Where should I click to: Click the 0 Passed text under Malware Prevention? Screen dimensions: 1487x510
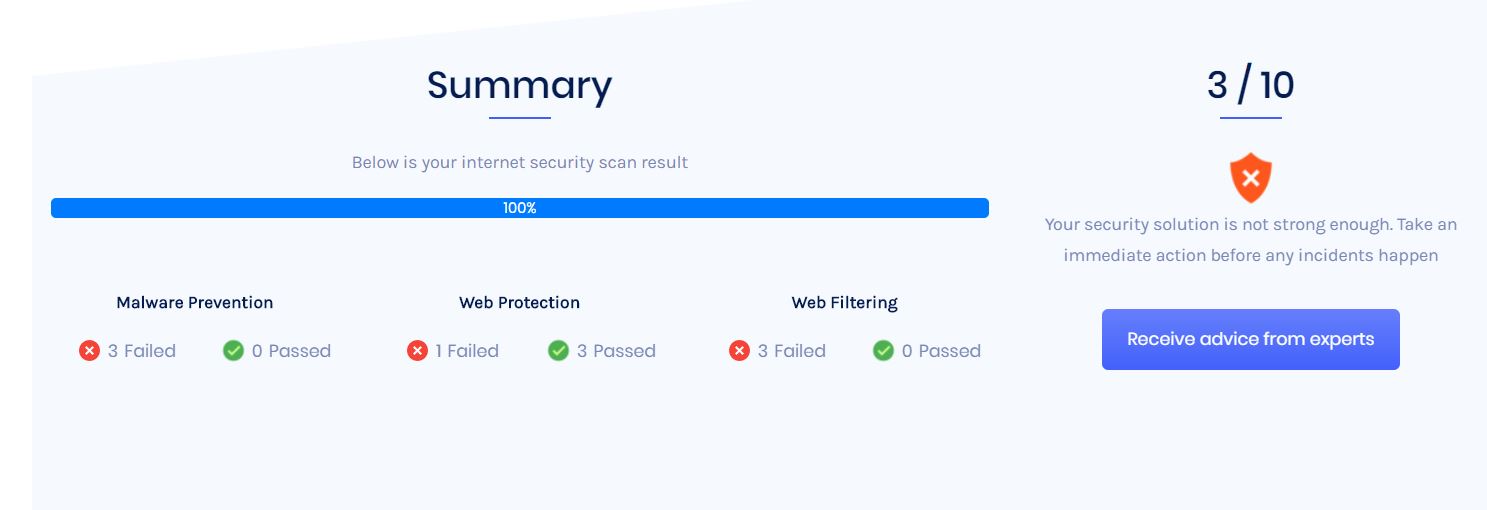[x=291, y=351]
